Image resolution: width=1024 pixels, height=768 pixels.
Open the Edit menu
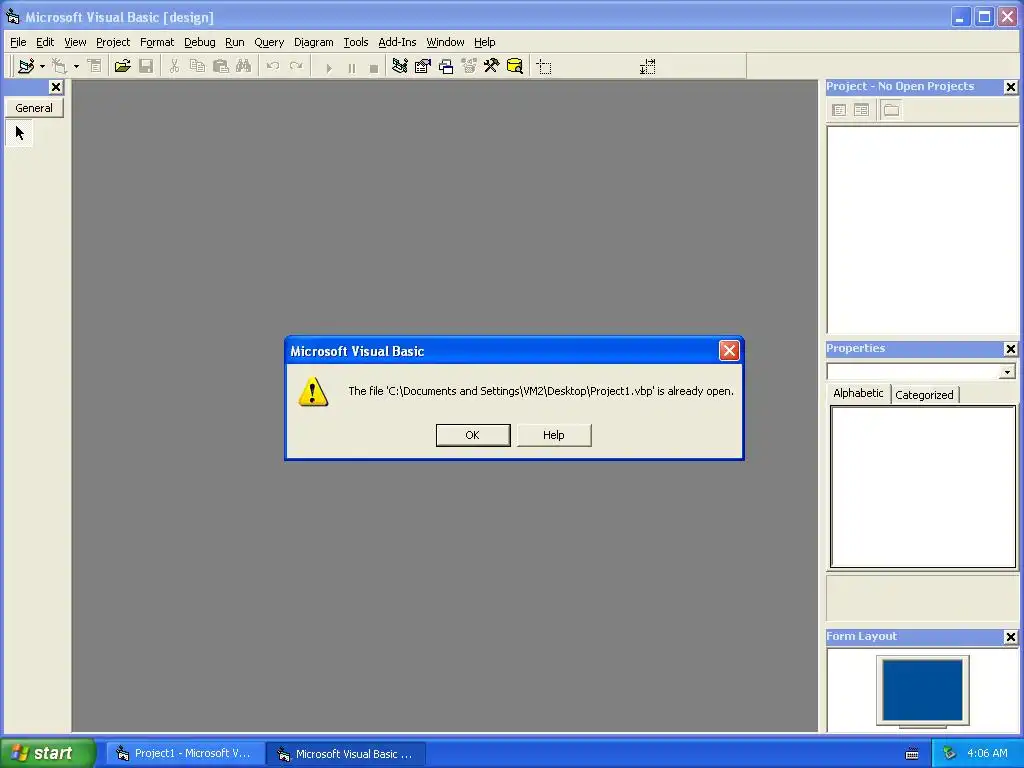pyautogui.click(x=45, y=42)
